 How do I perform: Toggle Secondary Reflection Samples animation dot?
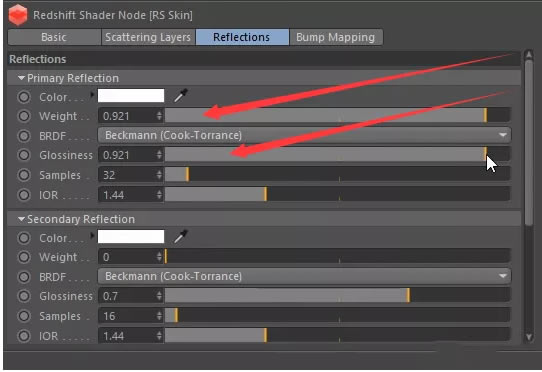tap(24, 316)
